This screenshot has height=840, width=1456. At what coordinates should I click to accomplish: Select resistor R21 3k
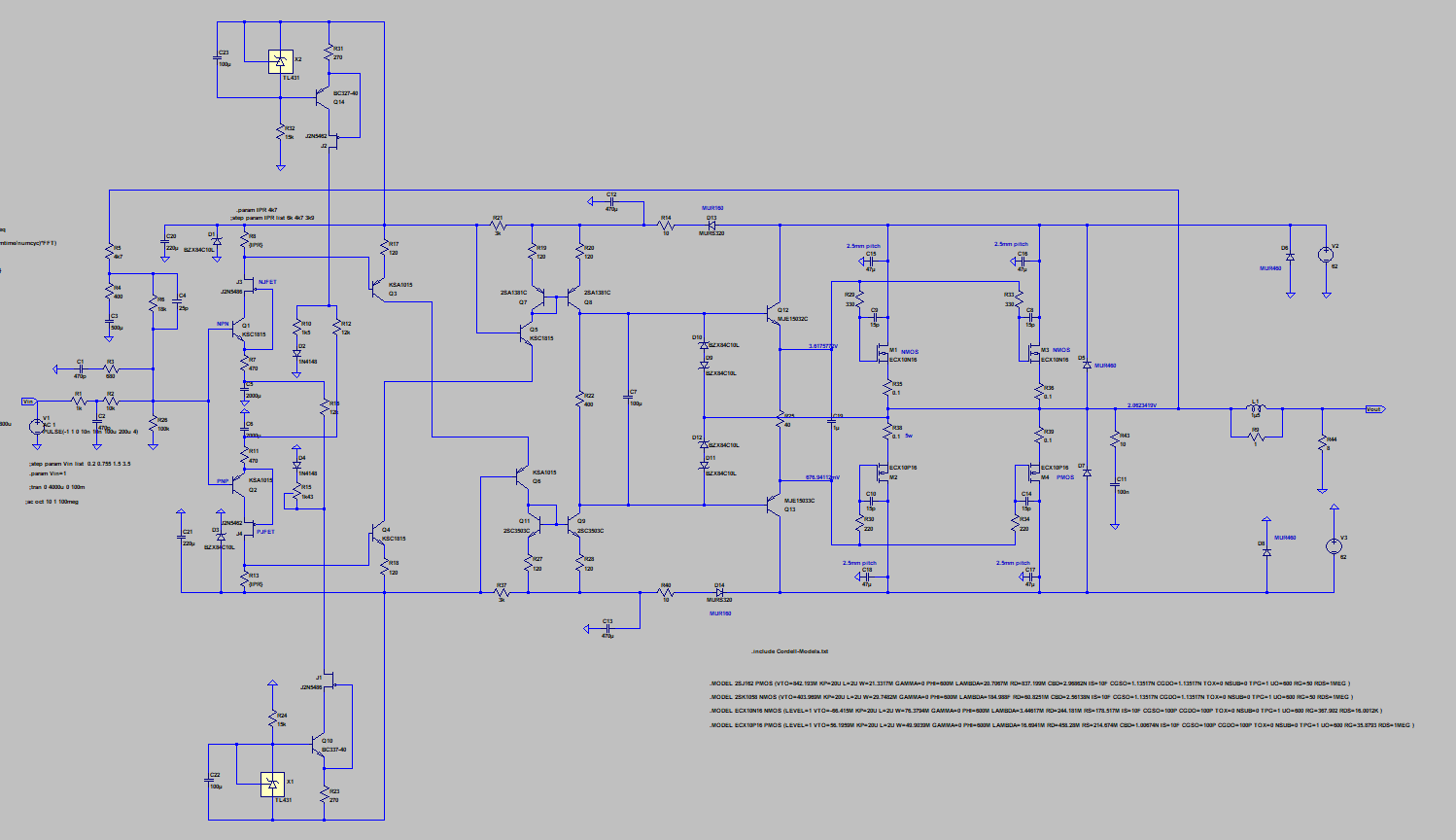tap(501, 226)
